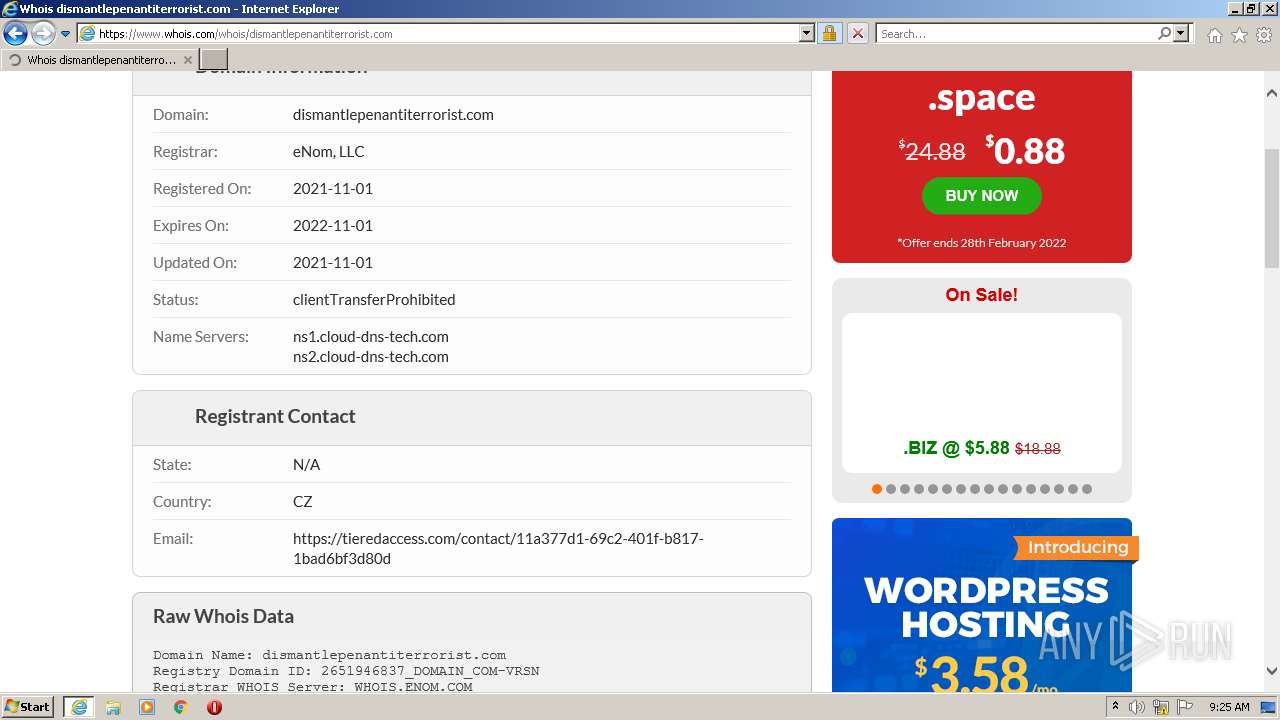Screen dimensions: 1280x720
Task: Open the Favorites star icon
Action: (1239, 35)
